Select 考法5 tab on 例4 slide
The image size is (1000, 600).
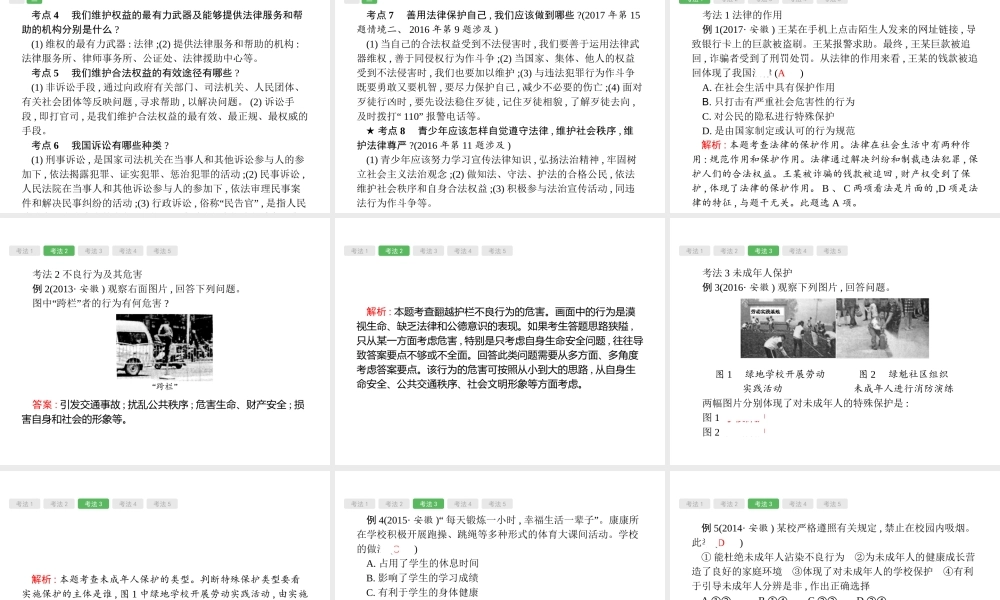click(x=497, y=504)
